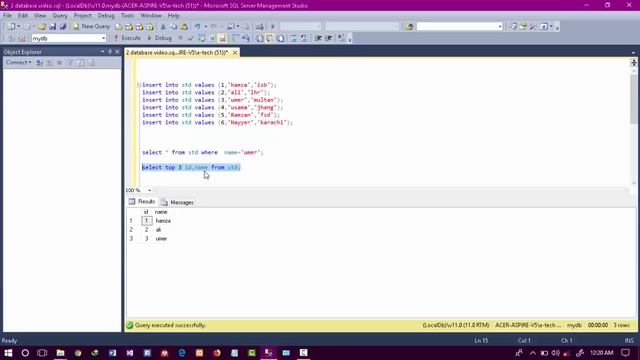Toggle Object Explorer auto-hide pin
Viewport: 640px width, 360px height.
110,52
